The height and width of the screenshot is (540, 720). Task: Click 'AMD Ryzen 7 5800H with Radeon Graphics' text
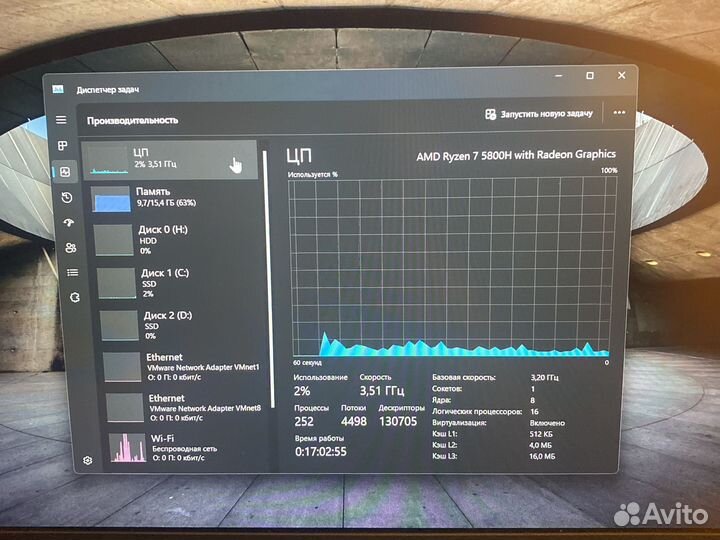[x=516, y=155]
